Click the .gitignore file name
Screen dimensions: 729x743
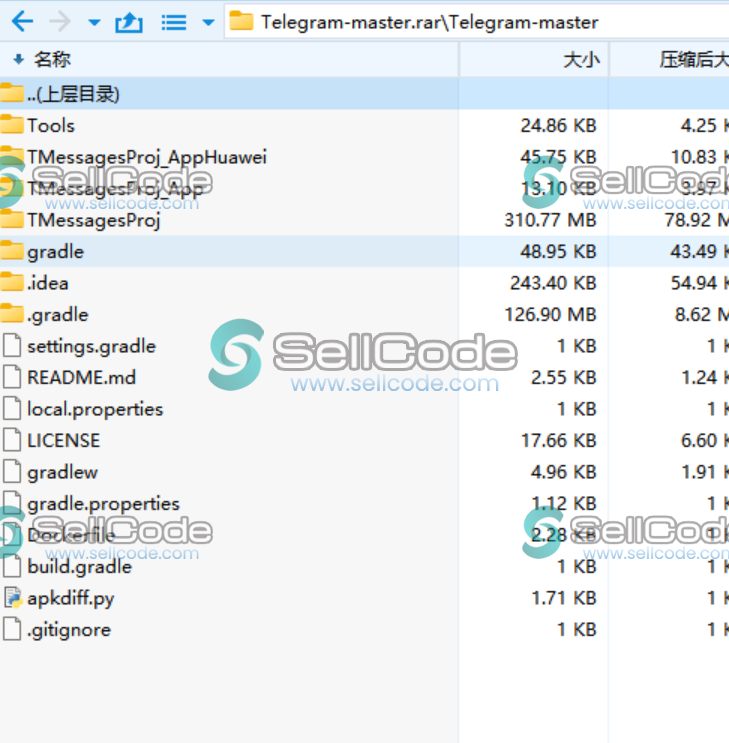click(x=69, y=630)
